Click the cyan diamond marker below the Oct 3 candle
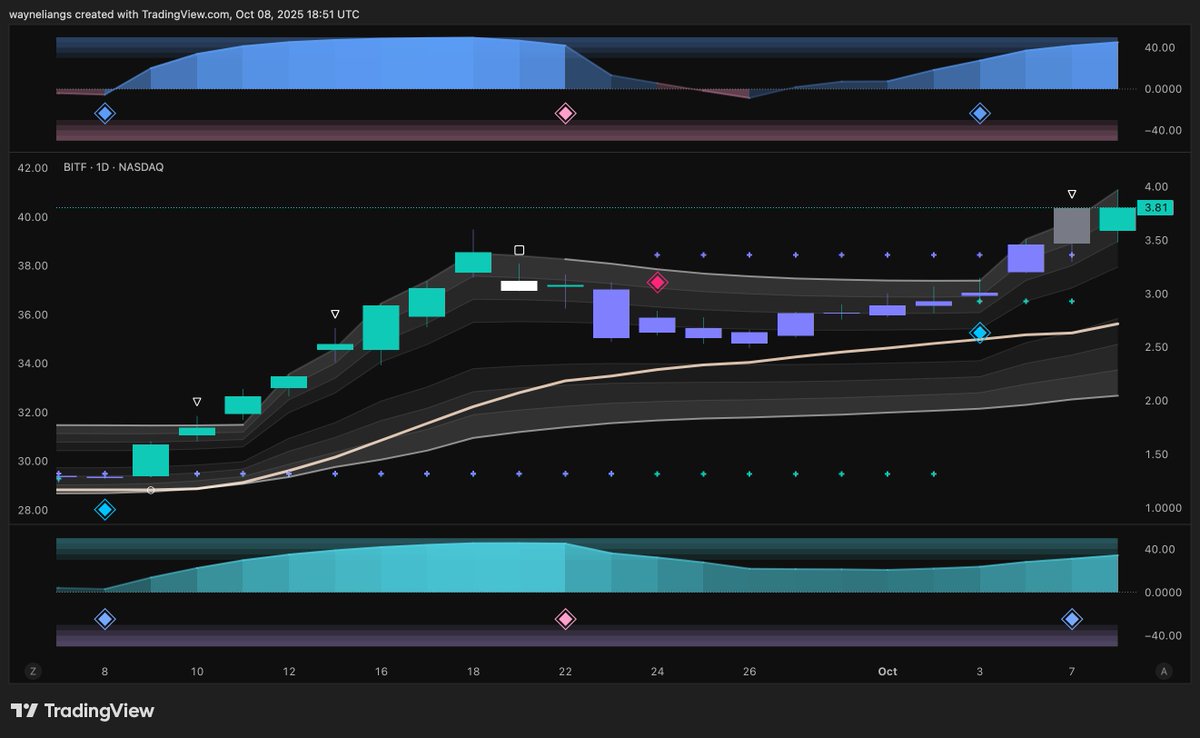1200x738 pixels. [x=980, y=332]
